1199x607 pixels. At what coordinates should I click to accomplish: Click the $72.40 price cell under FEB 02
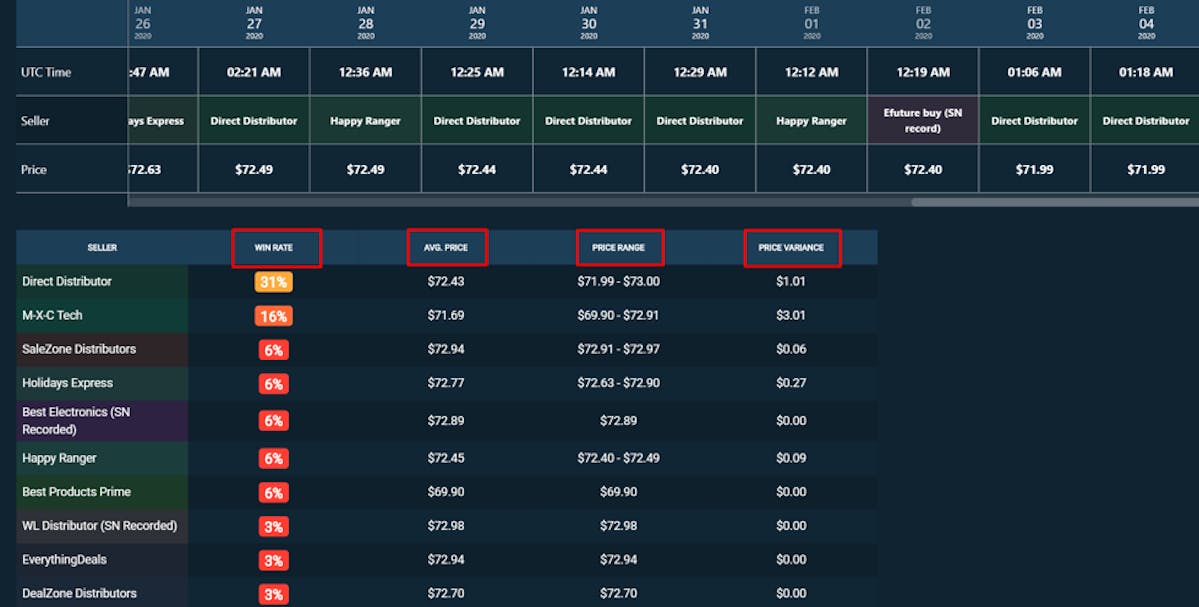(x=923, y=170)
